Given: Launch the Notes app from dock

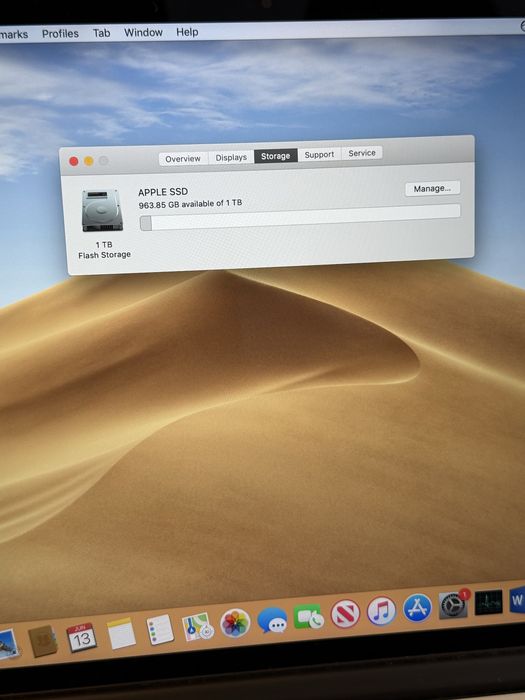Looking at the screenshot, I should pos(121,633).
